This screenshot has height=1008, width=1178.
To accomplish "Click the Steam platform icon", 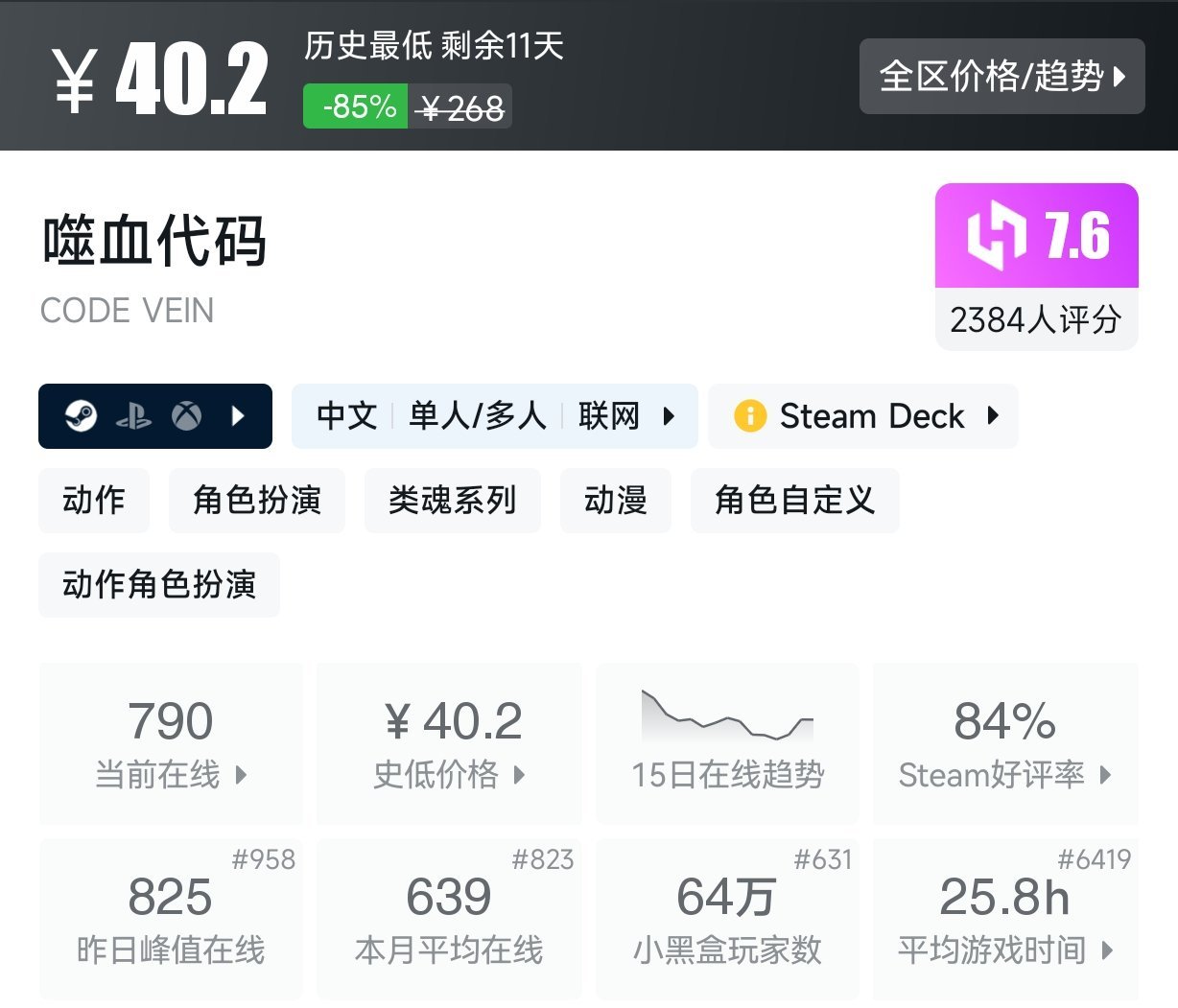I will 81,416.
